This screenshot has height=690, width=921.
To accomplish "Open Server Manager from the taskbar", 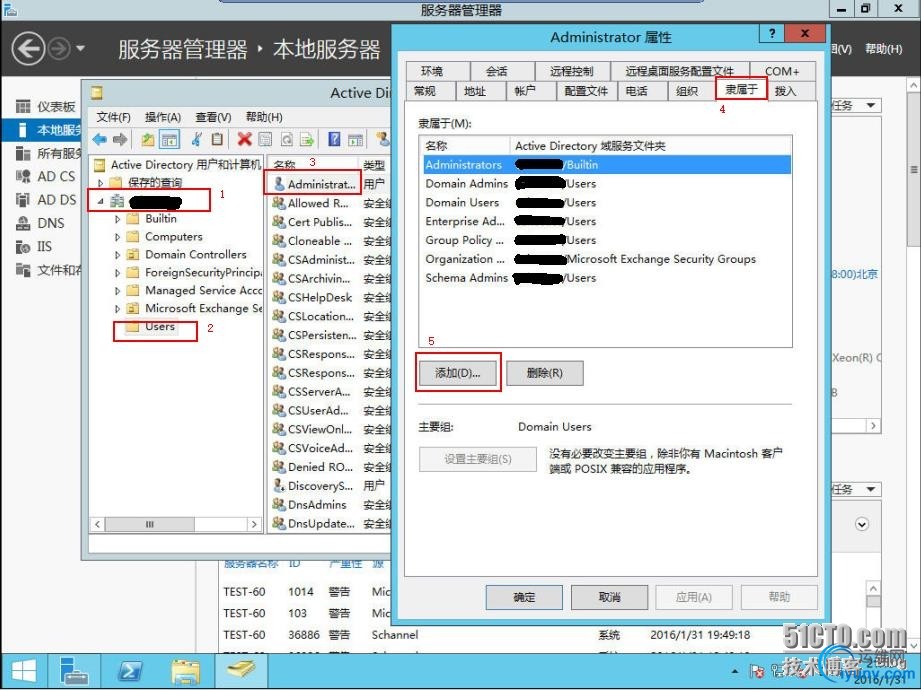I will (75, 671).
